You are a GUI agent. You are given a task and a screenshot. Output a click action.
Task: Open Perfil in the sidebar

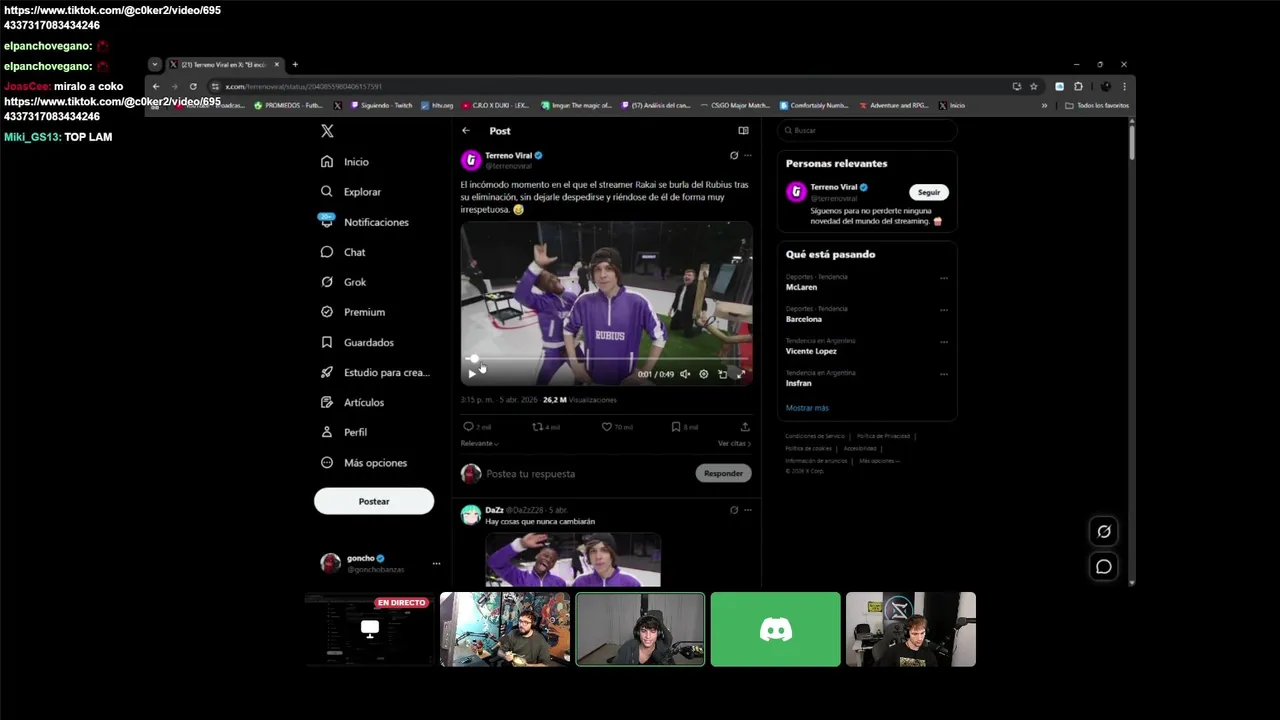344,432
